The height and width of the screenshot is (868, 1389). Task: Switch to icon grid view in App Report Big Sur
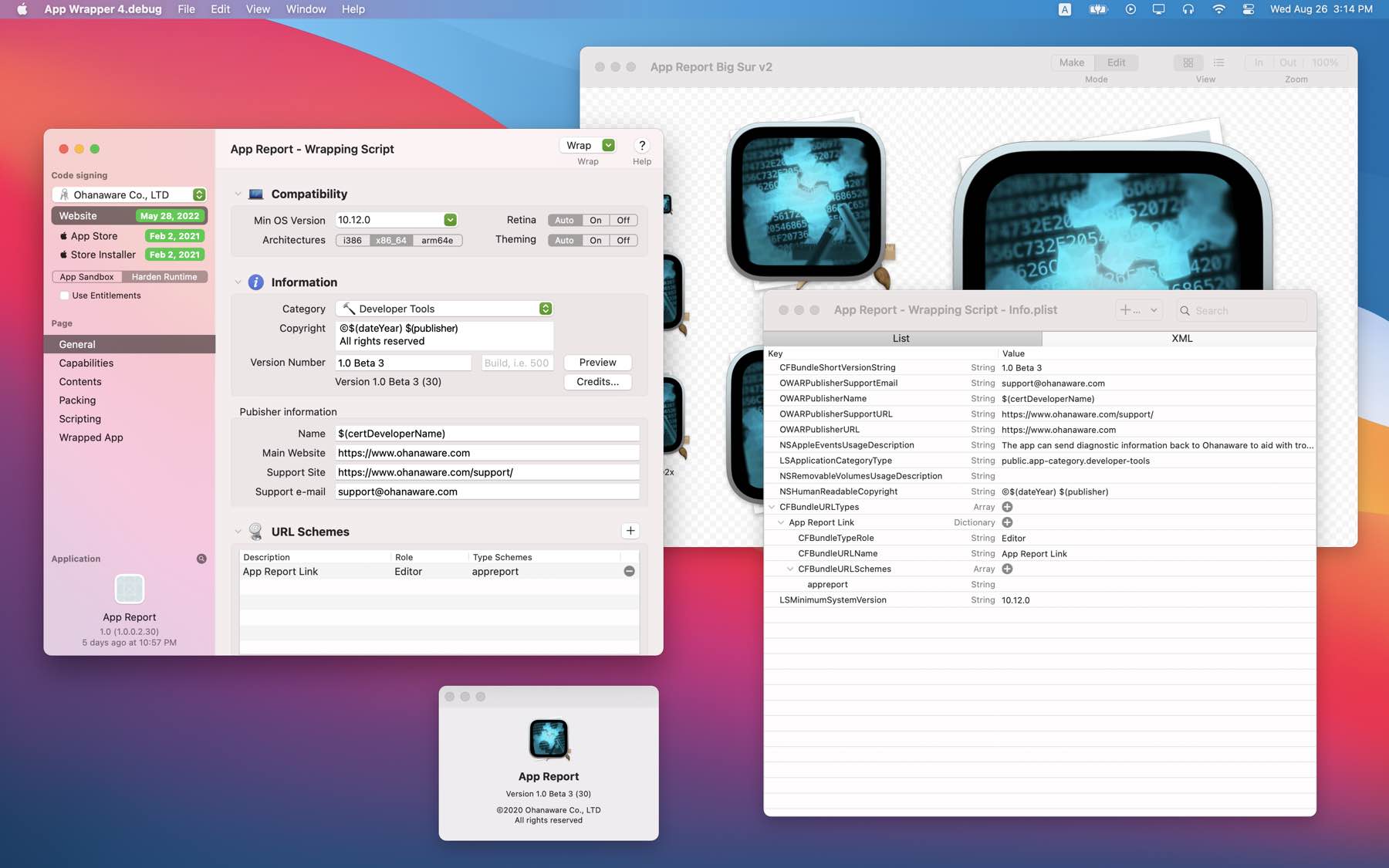(1188, 62)
